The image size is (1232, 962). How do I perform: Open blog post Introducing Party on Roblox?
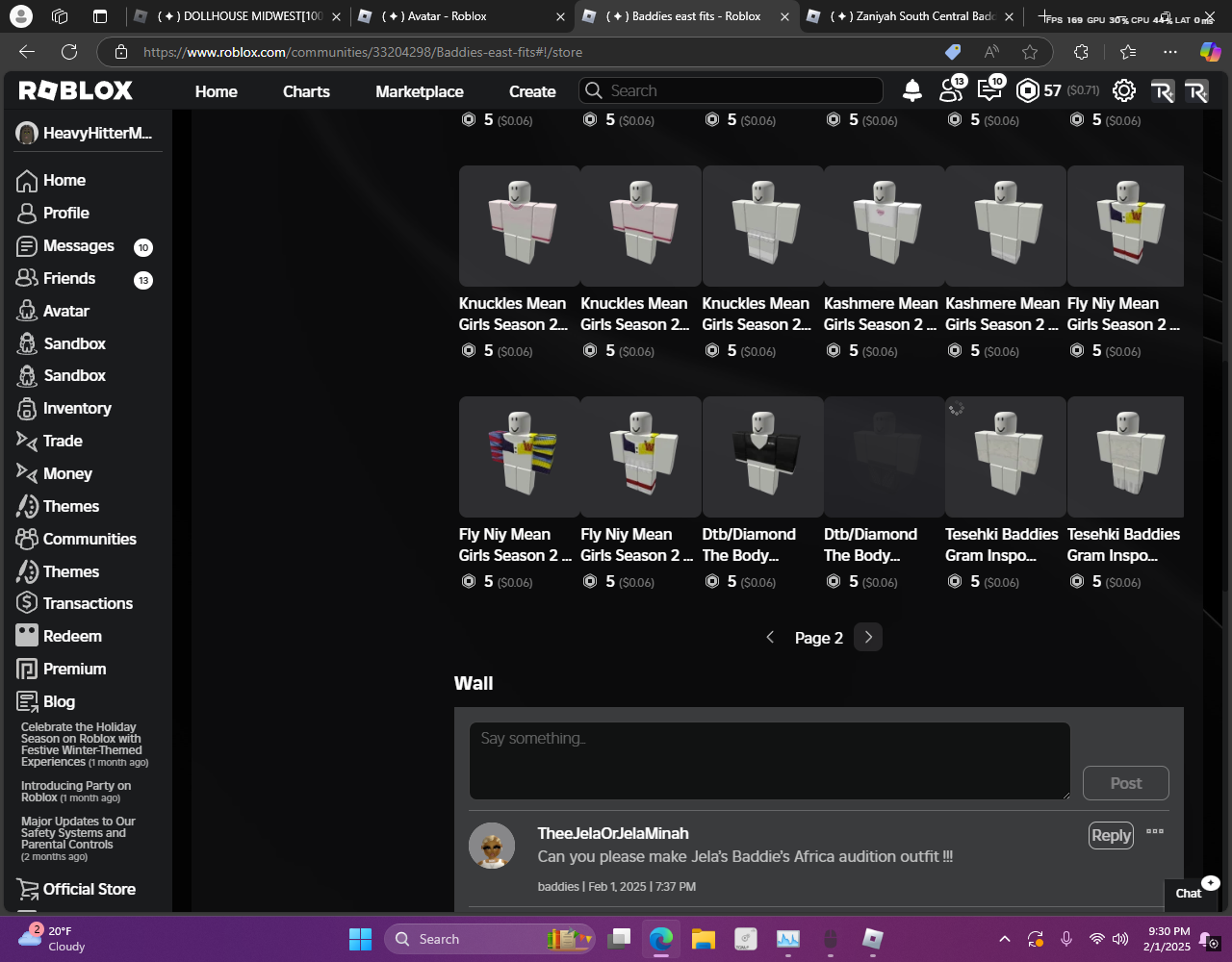coord(76,792)
